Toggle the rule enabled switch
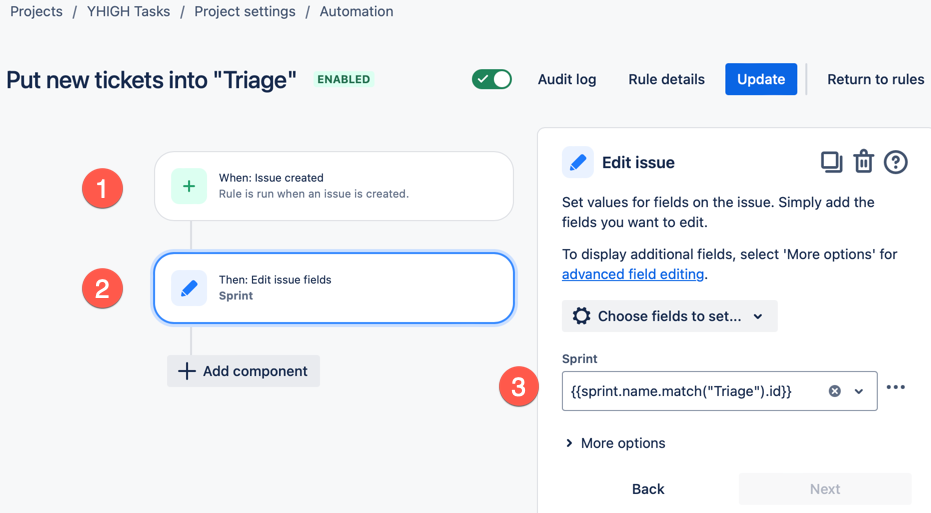The image size is (931, 513). (x=492, y=79)
